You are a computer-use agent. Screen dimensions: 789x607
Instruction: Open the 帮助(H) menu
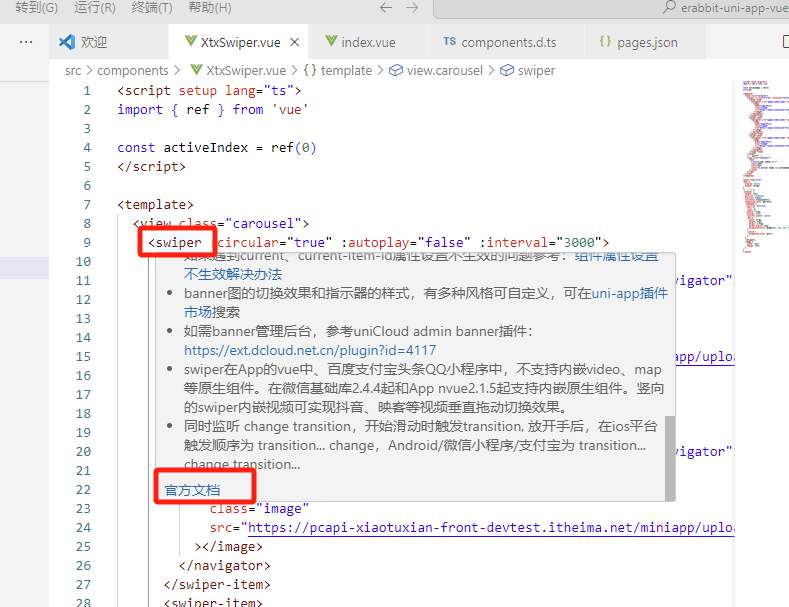pyautogui.click(x=209, y=8)
